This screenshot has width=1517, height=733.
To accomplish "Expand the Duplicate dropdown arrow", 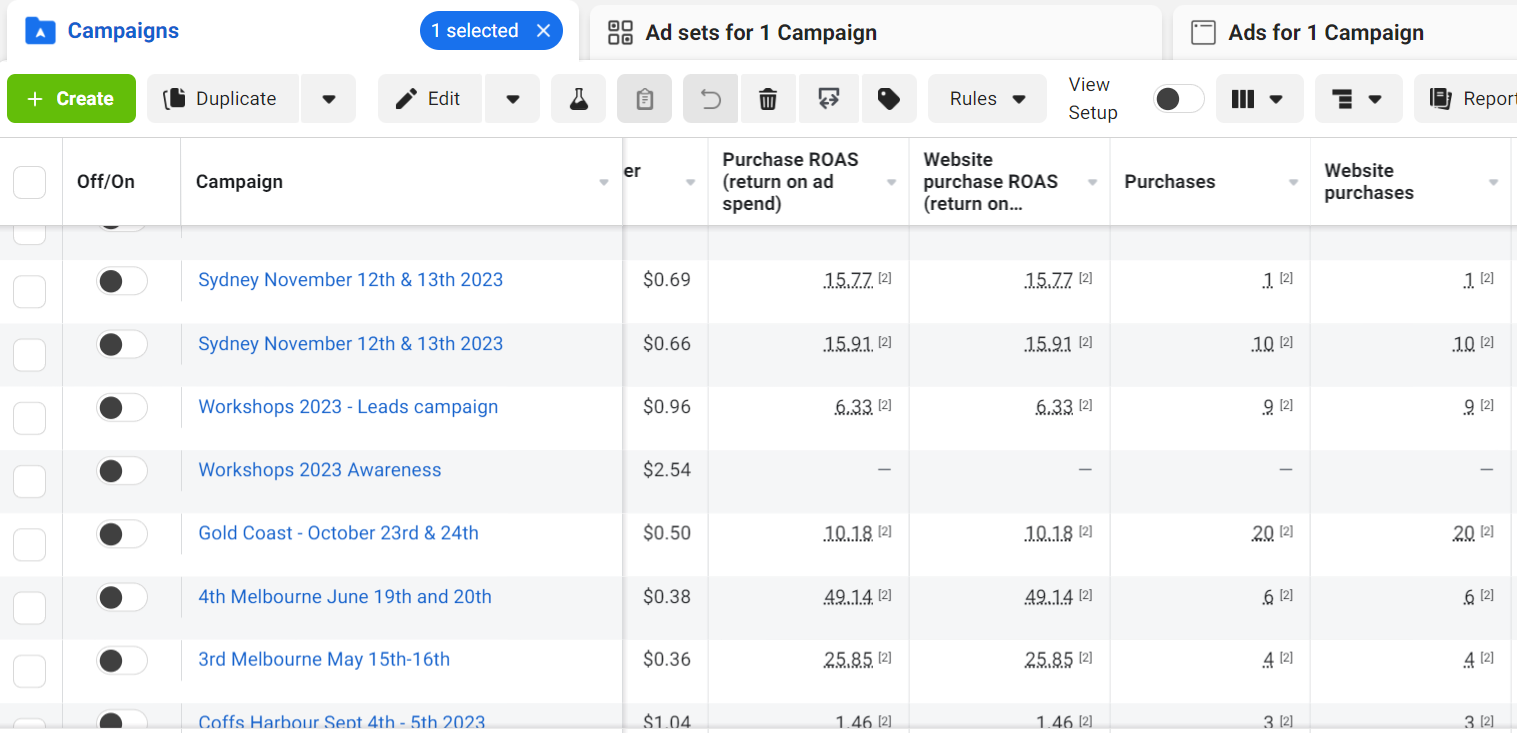I will click(x=328, y=99).
